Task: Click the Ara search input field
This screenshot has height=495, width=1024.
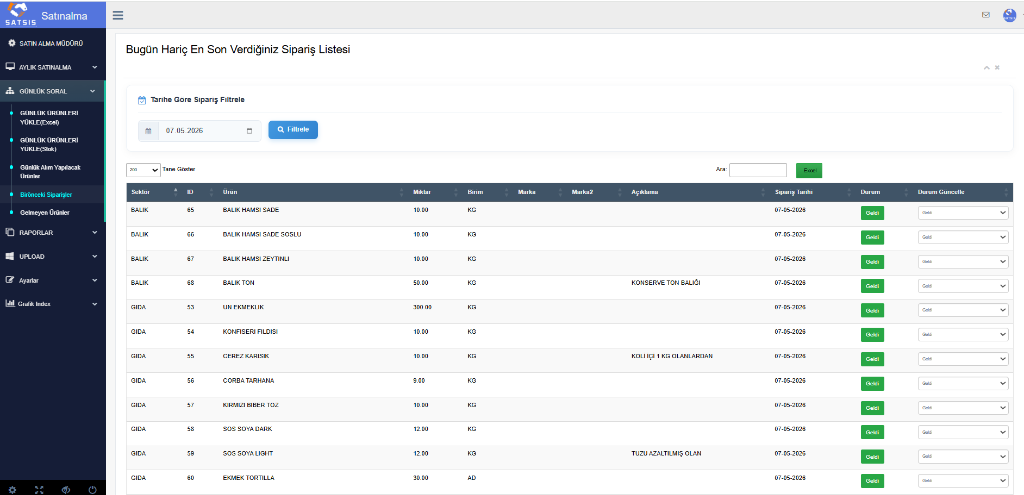Action: tap(758, 170)
